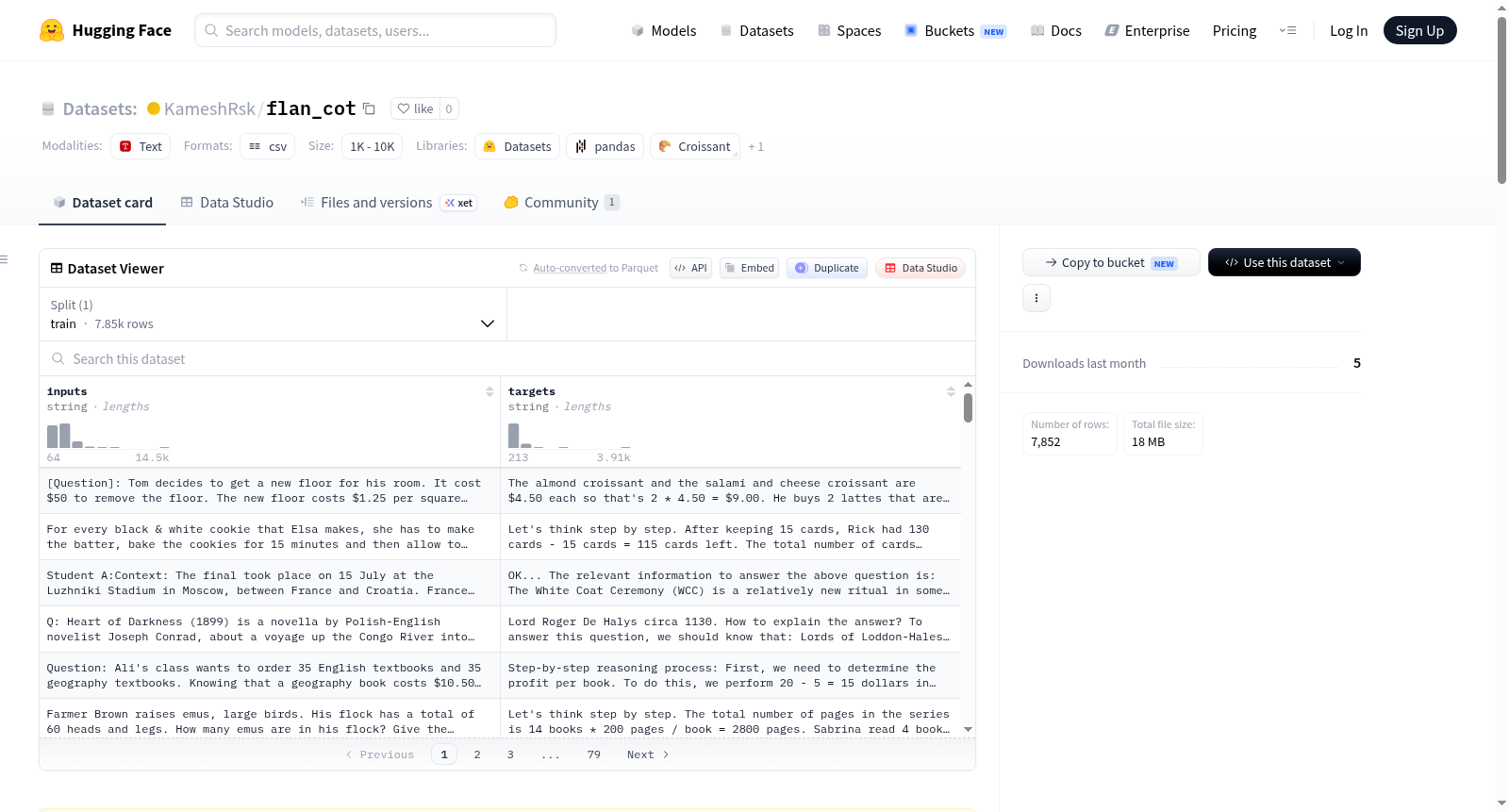The image size is (1509, 812).
Task: Click Copy to bucket button
Action: coord(1111,262)
